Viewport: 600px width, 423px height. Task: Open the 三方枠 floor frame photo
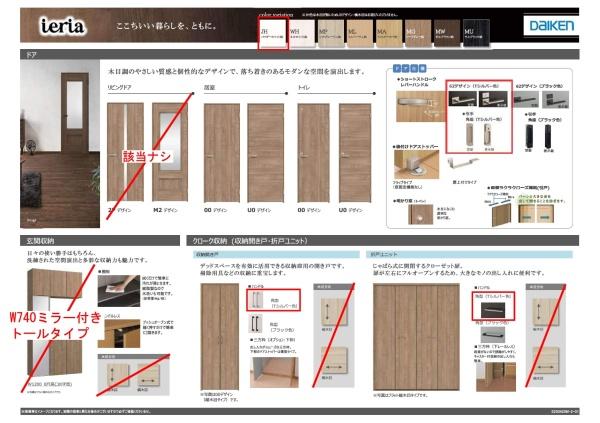click(x=274, y=372)
